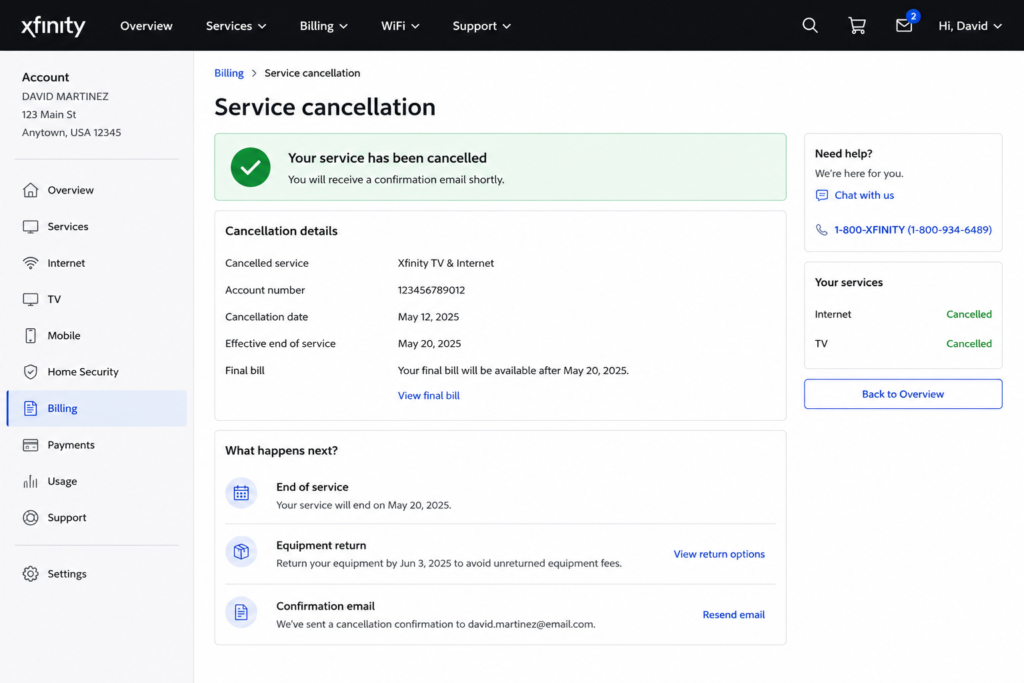Click the Back to Overview button
Image resolution: width=1024 pixels, height=683 pixels.
tap(903, 394)
